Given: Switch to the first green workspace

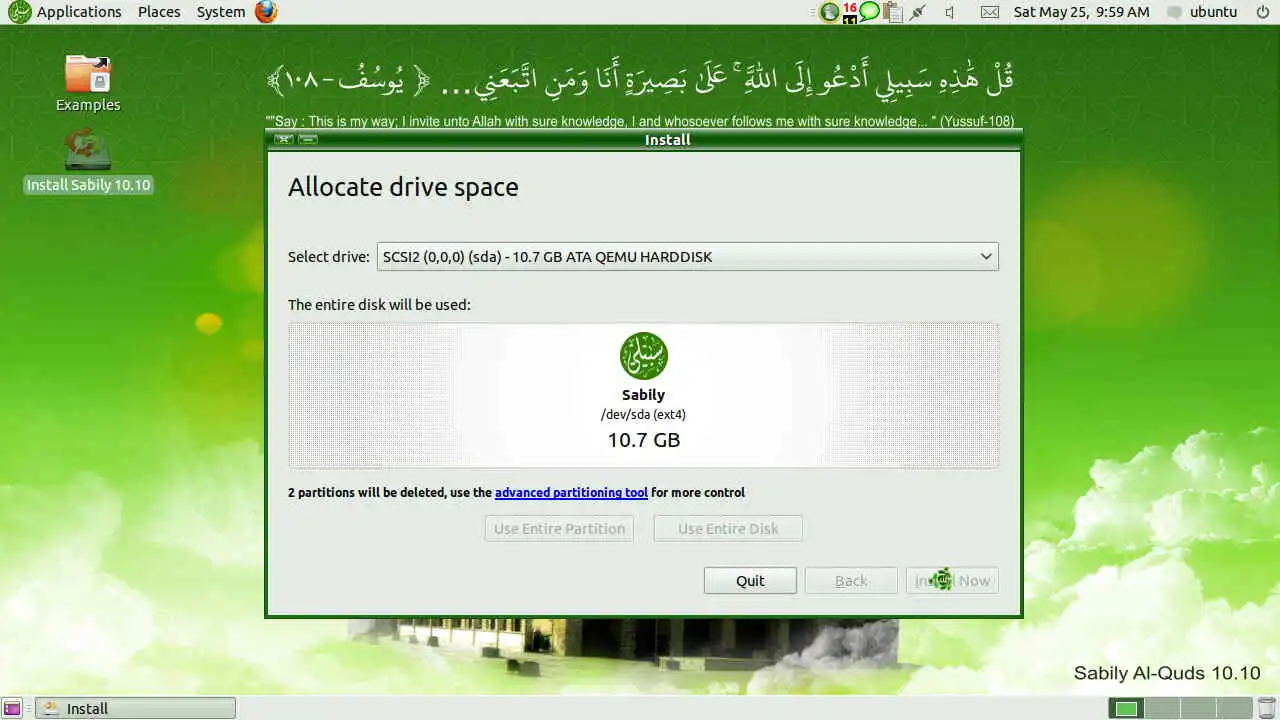Looking at the screenshot, I should click(1127, 709).
